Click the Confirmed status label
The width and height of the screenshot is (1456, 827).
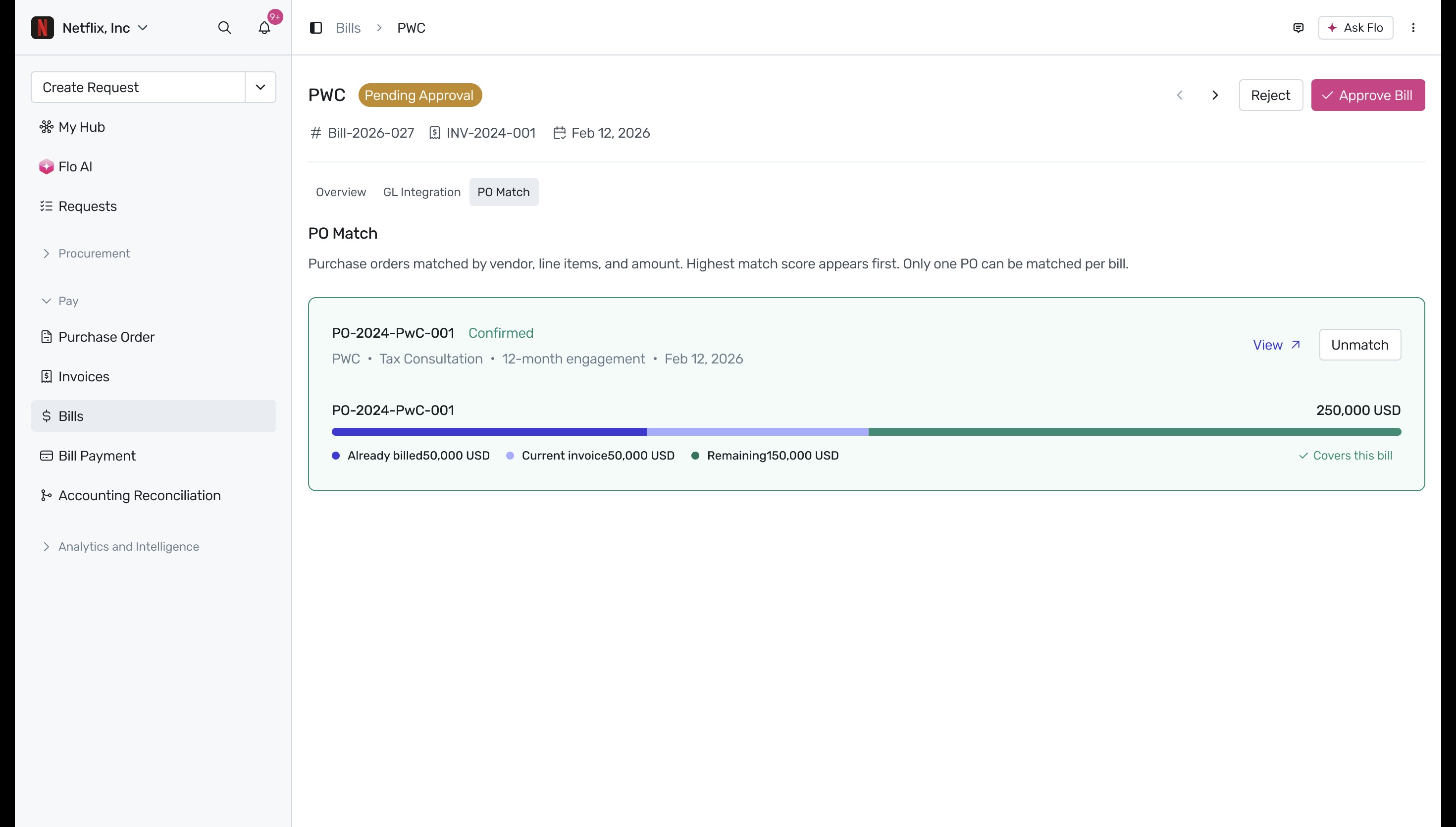(500, 333)
